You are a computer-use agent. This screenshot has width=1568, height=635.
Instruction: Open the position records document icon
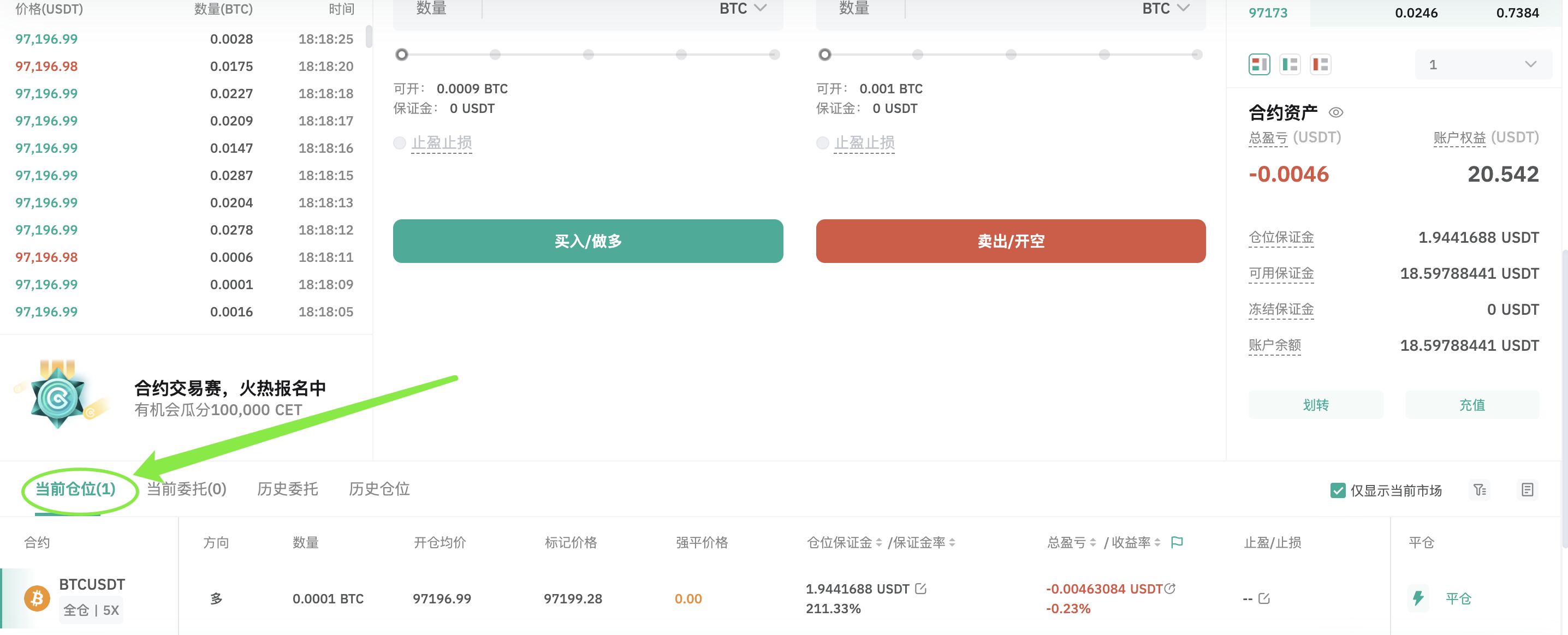tap(1527, 490)
